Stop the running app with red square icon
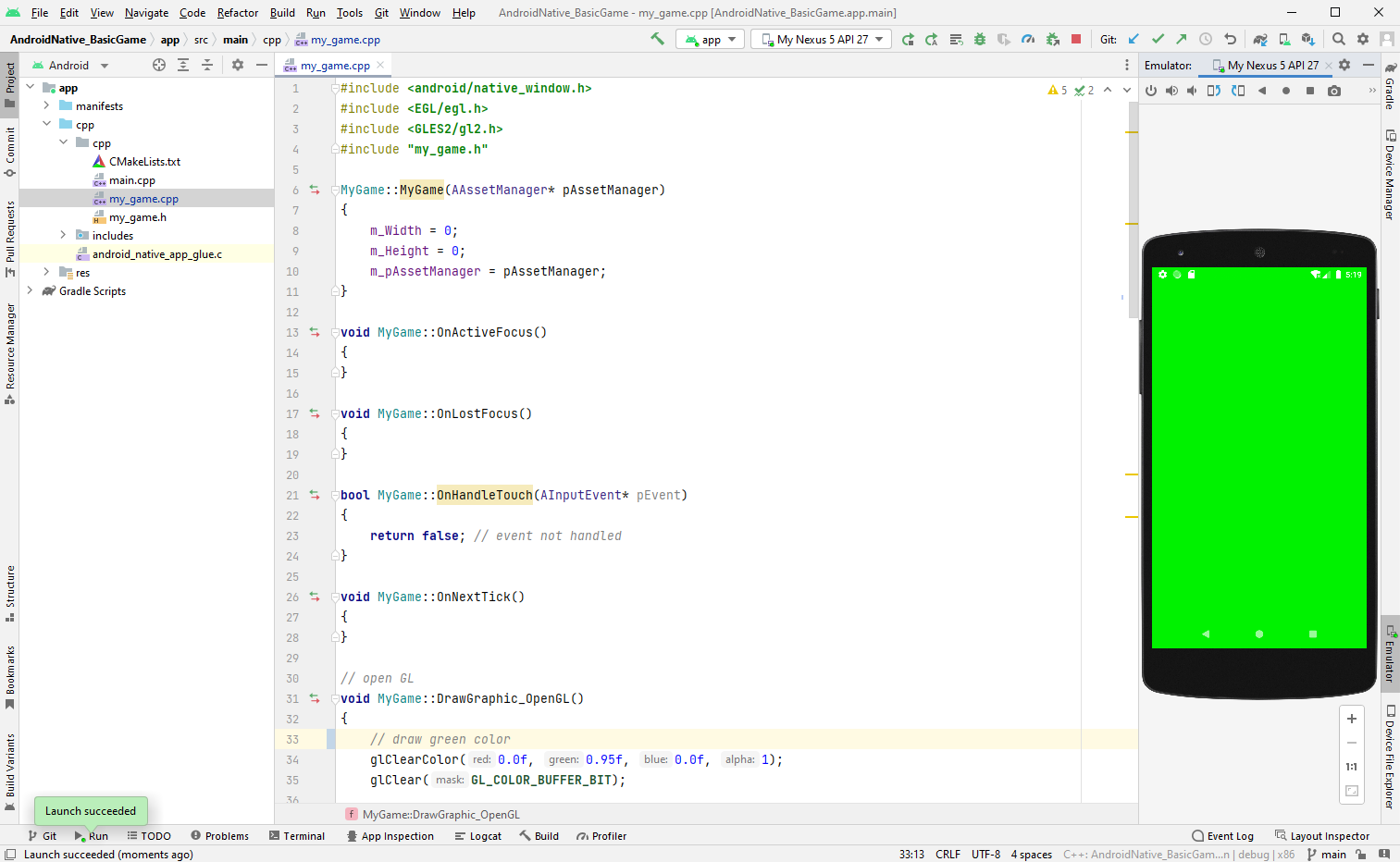Screen dimensions: 1400x862 pos(1075,38)
